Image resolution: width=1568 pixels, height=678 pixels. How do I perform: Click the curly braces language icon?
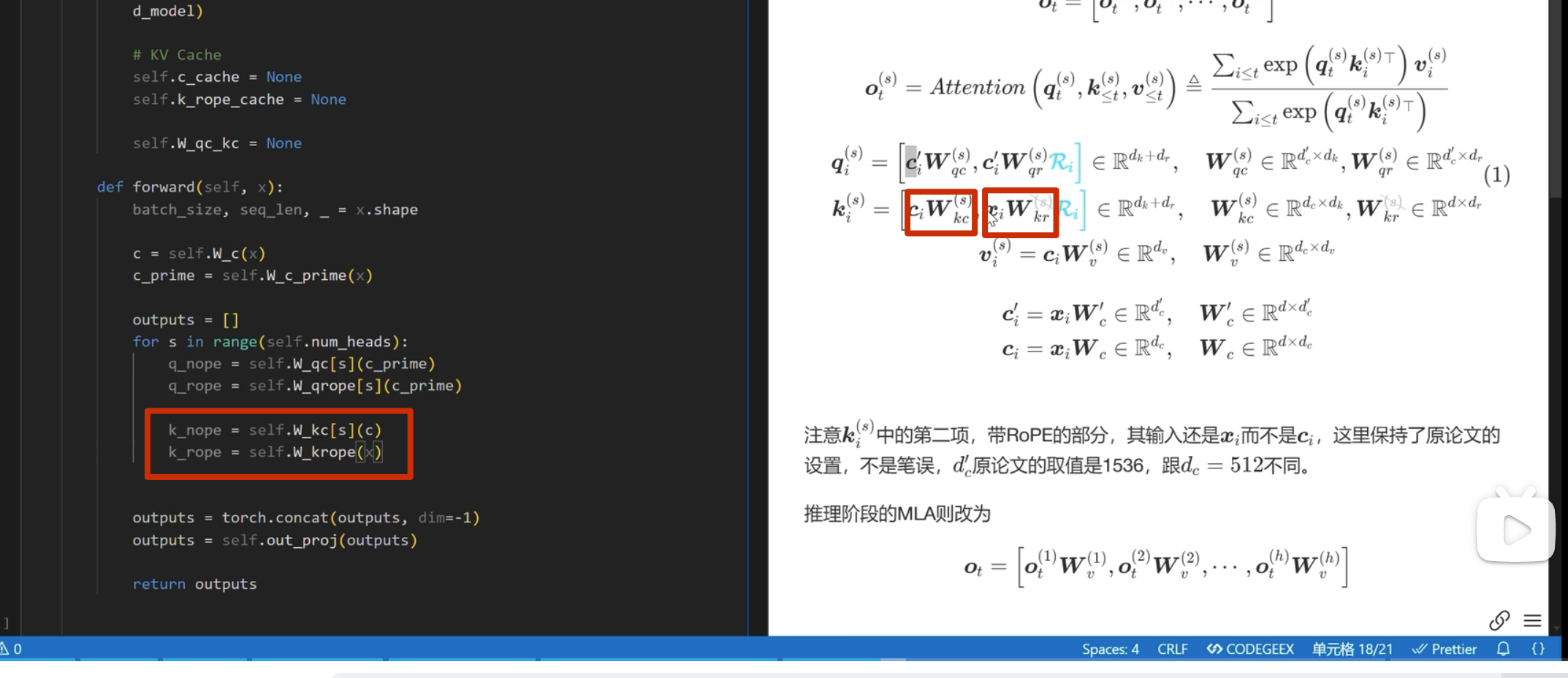tap(1538, 649)
